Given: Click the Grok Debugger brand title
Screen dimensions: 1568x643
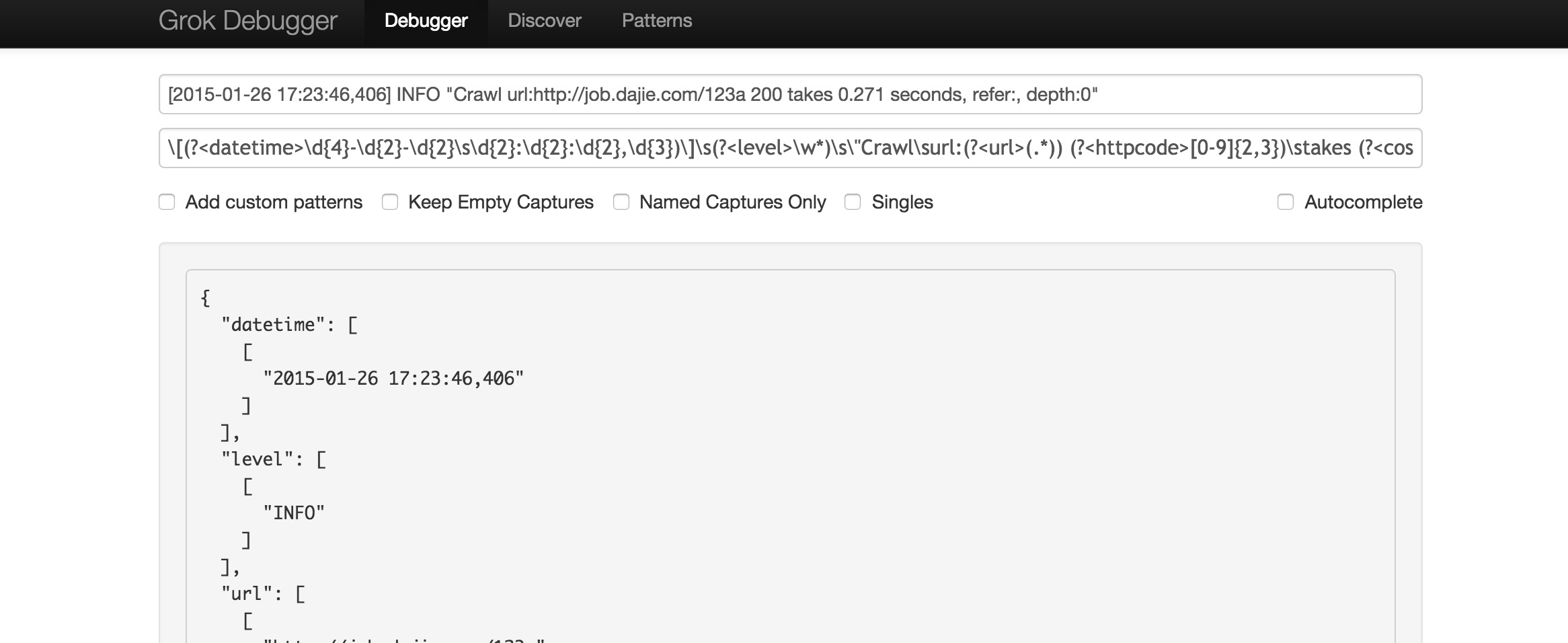Looking at the screenshot, I should point(247,21).
